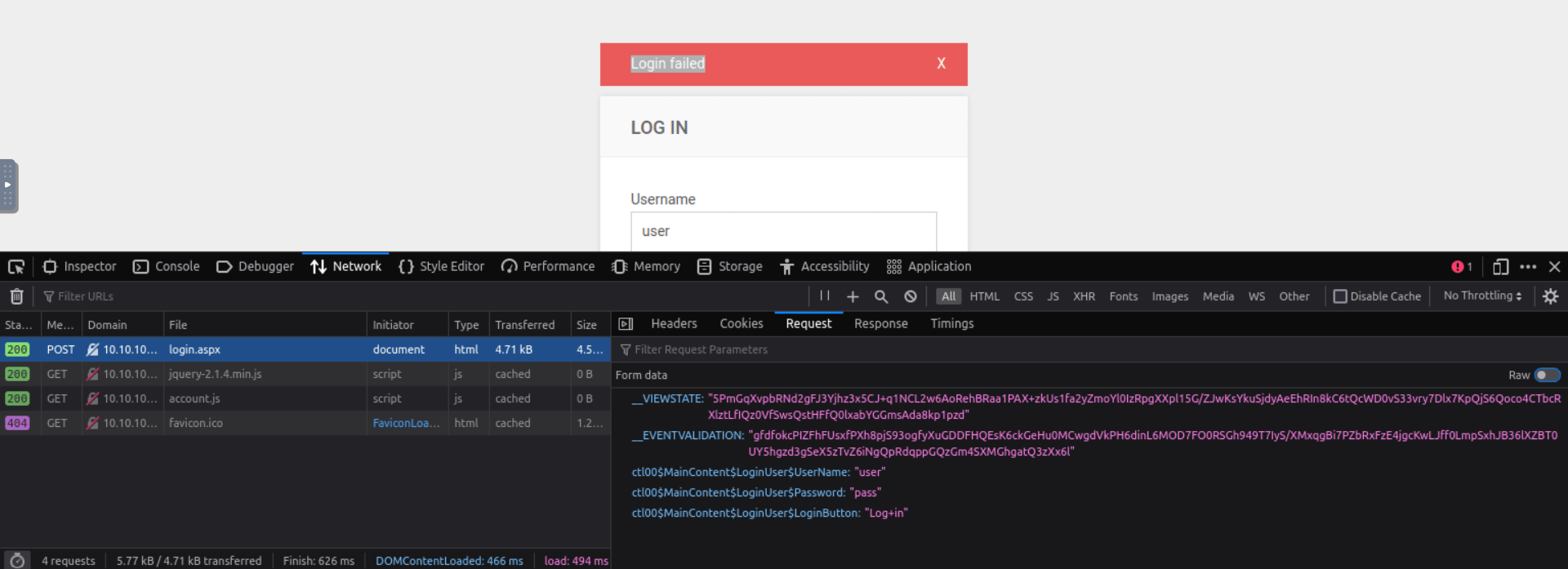Filter requests by XHR type
Screen dimensions: 1568x569
1084,296
